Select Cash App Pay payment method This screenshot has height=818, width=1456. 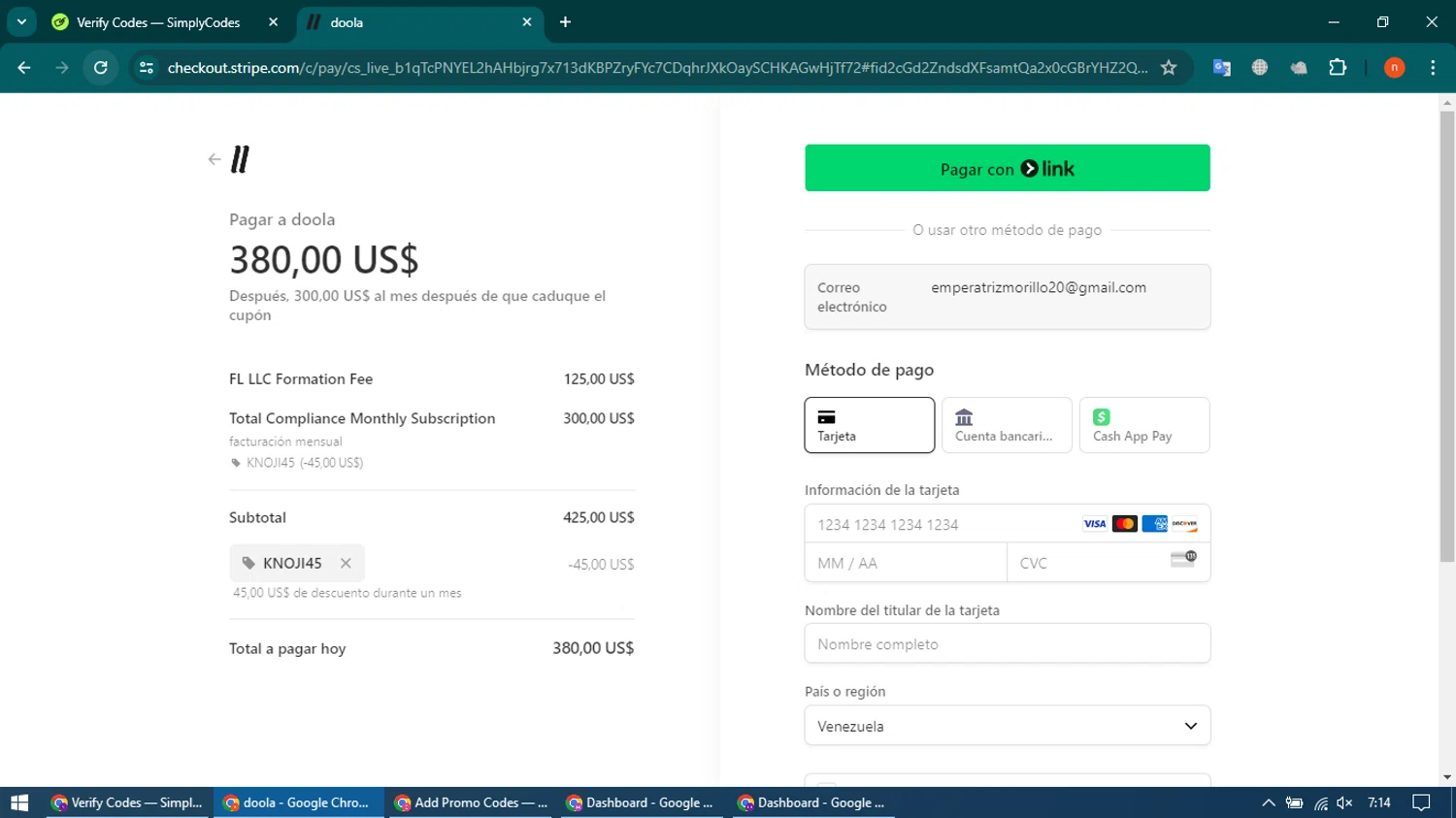(1144, 425)
